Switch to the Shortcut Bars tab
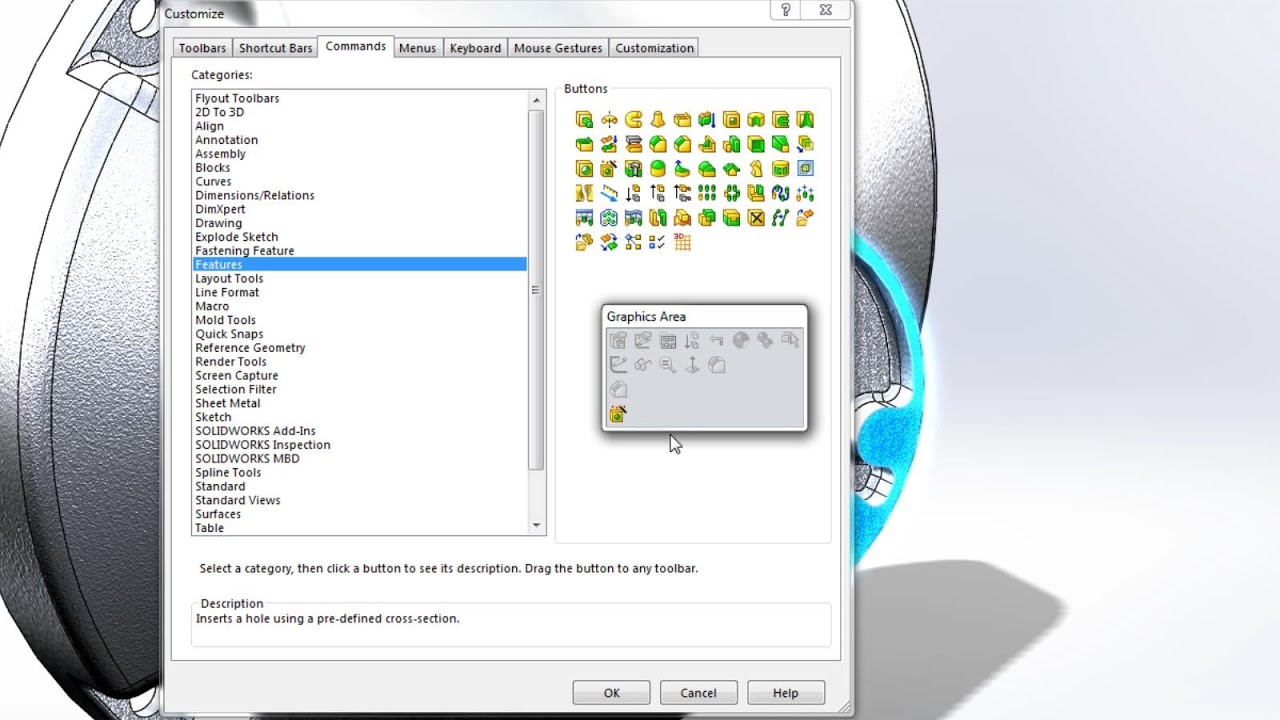Viewport: 1280px width, 720px height. coord(275,48)
